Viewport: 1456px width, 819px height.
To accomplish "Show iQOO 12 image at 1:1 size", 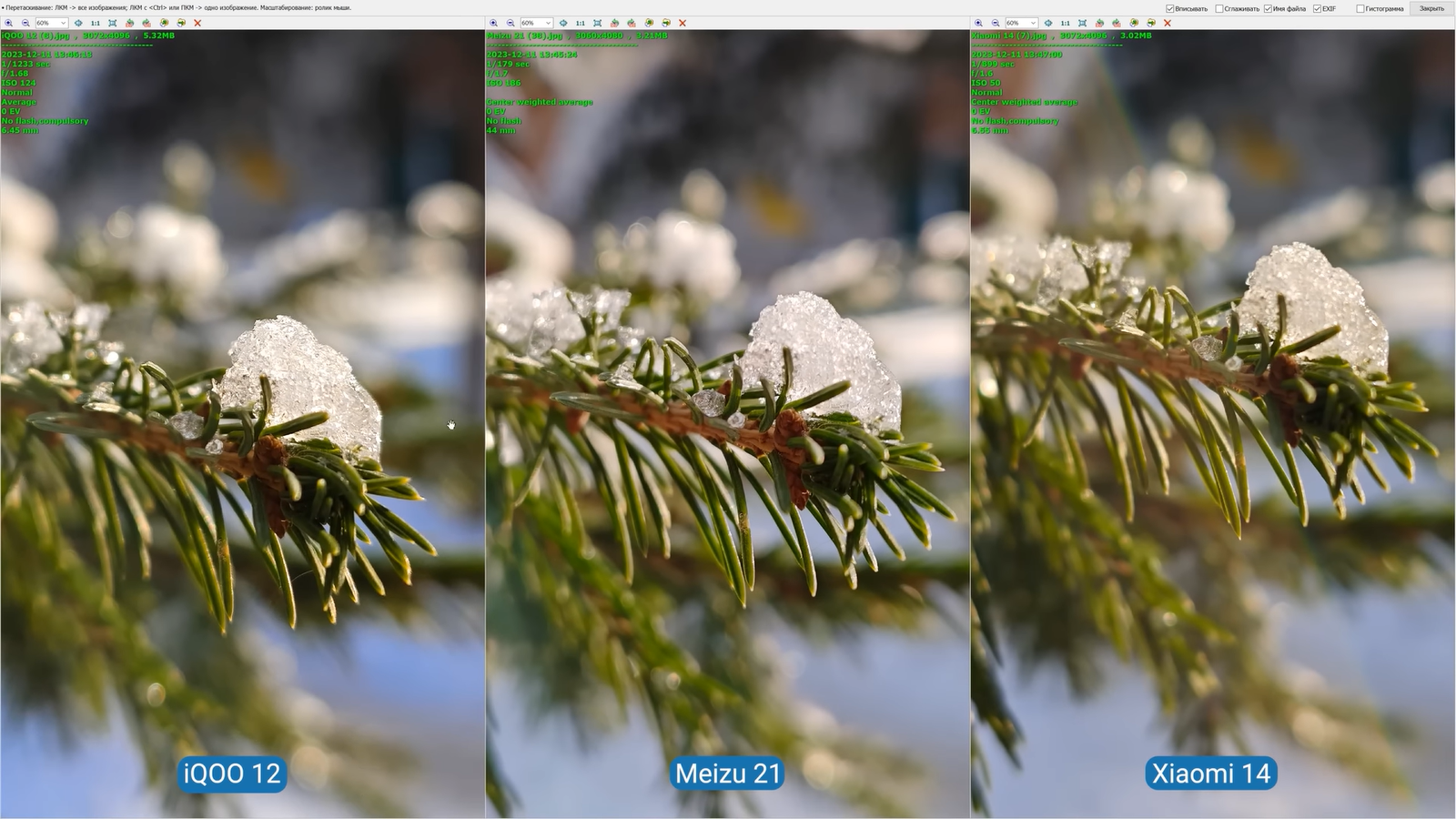I will (95, 23).
